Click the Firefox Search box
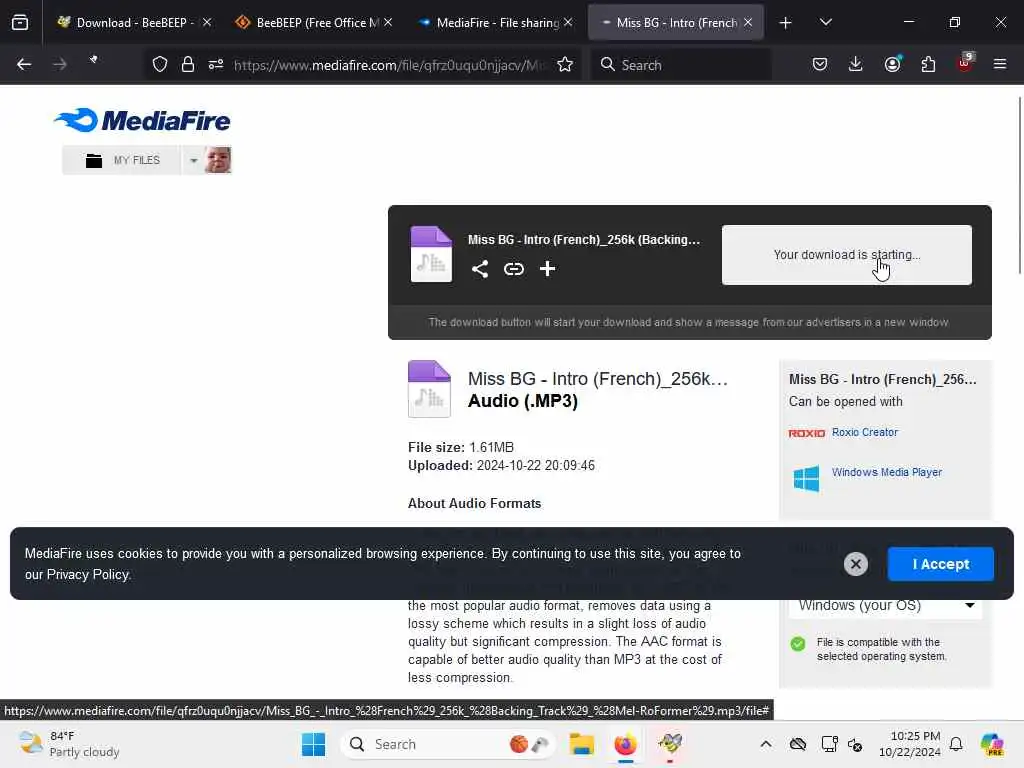Image resolution: width=1024 pixels, height=768 pixels. click(x=681, y=65)
